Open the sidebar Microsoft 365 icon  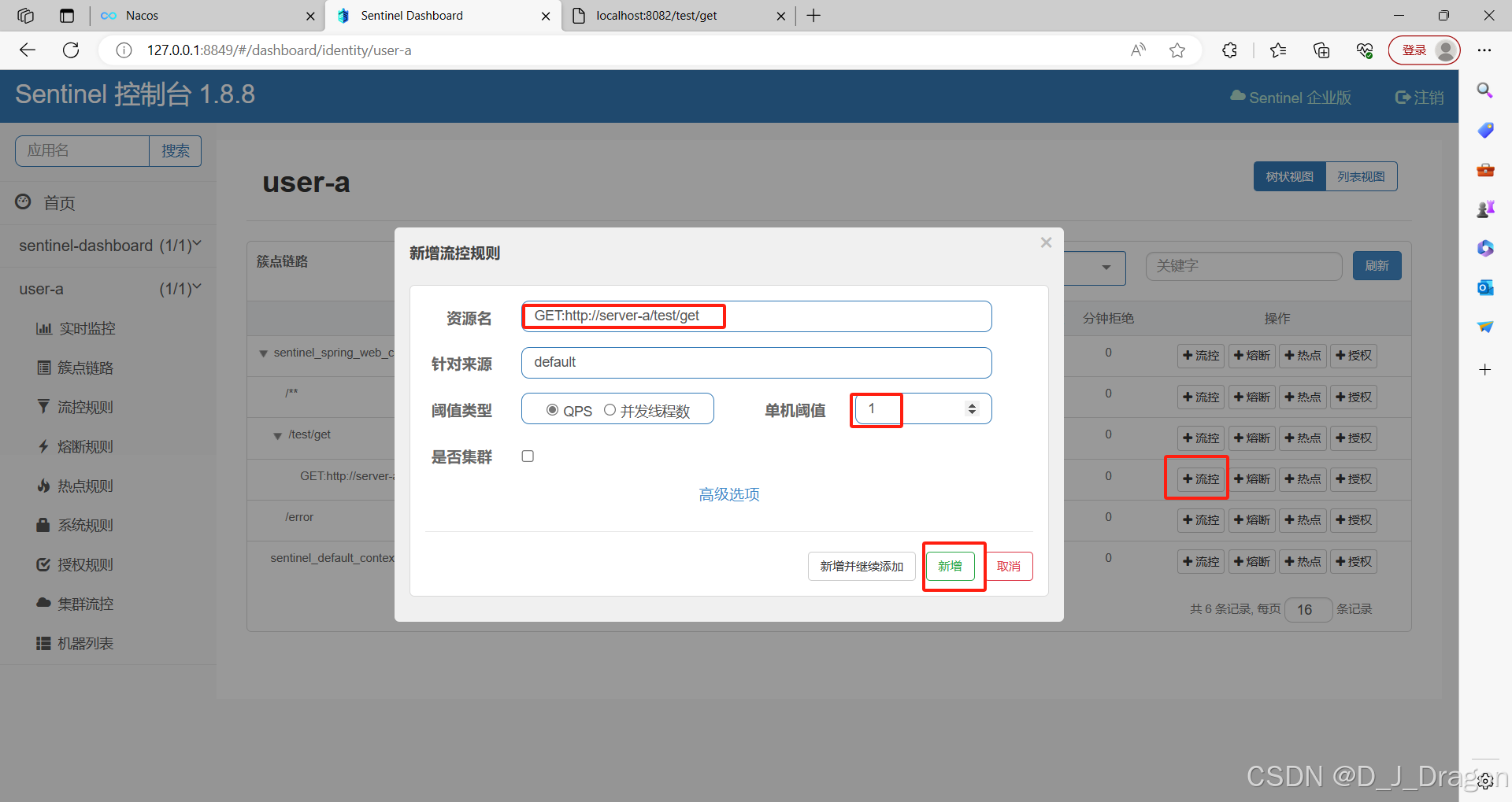(1485, 248)
